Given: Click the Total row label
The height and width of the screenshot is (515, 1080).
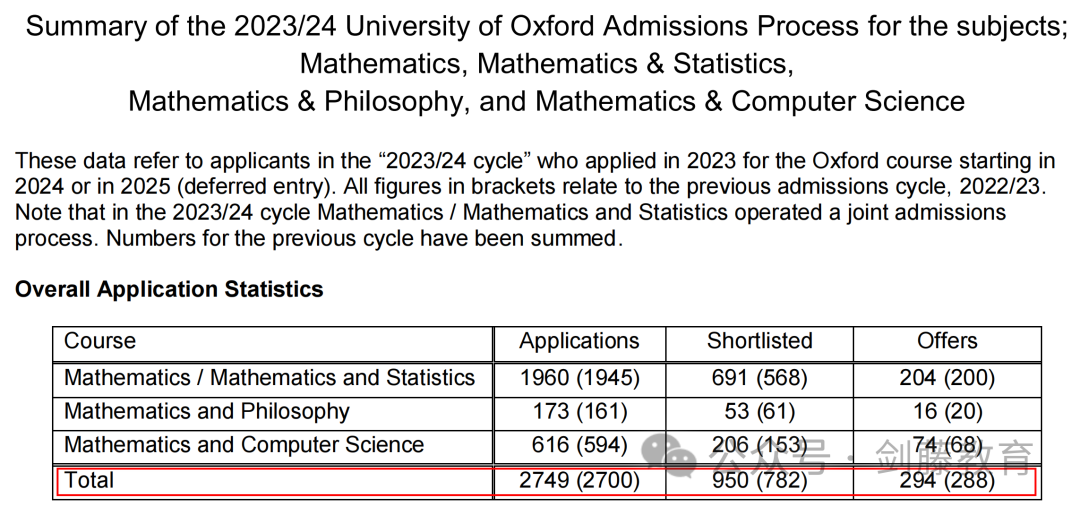Looking at the screenshot, I should pyautogui.click(x=89, y=480).
